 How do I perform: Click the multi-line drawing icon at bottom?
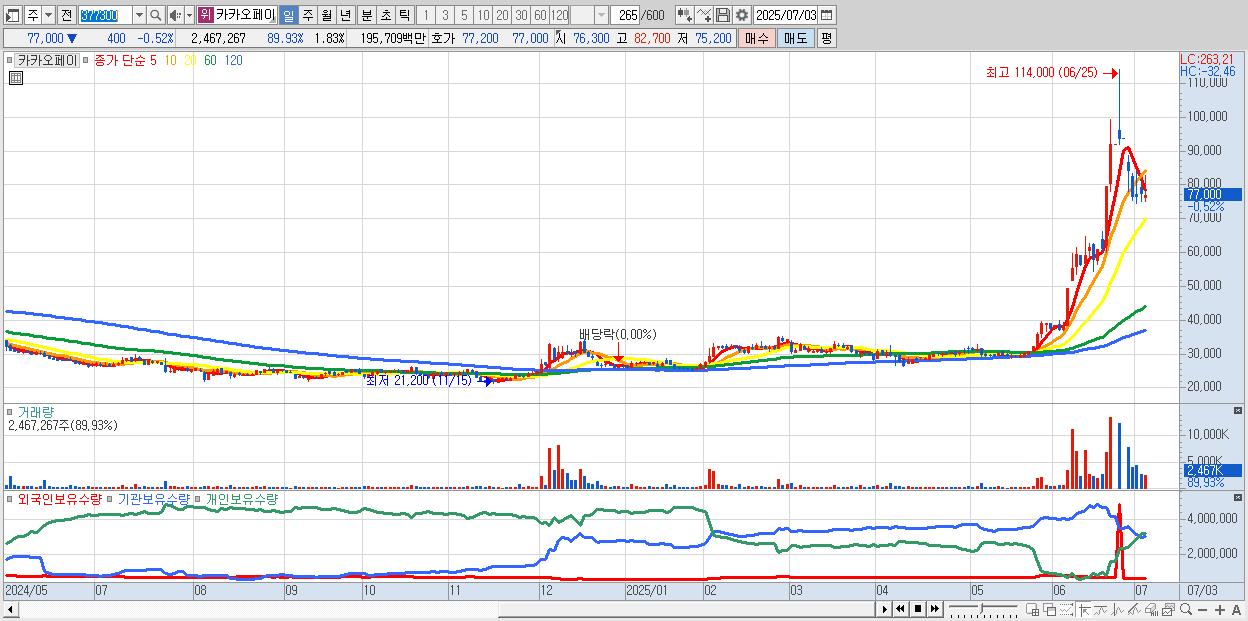1134,609
